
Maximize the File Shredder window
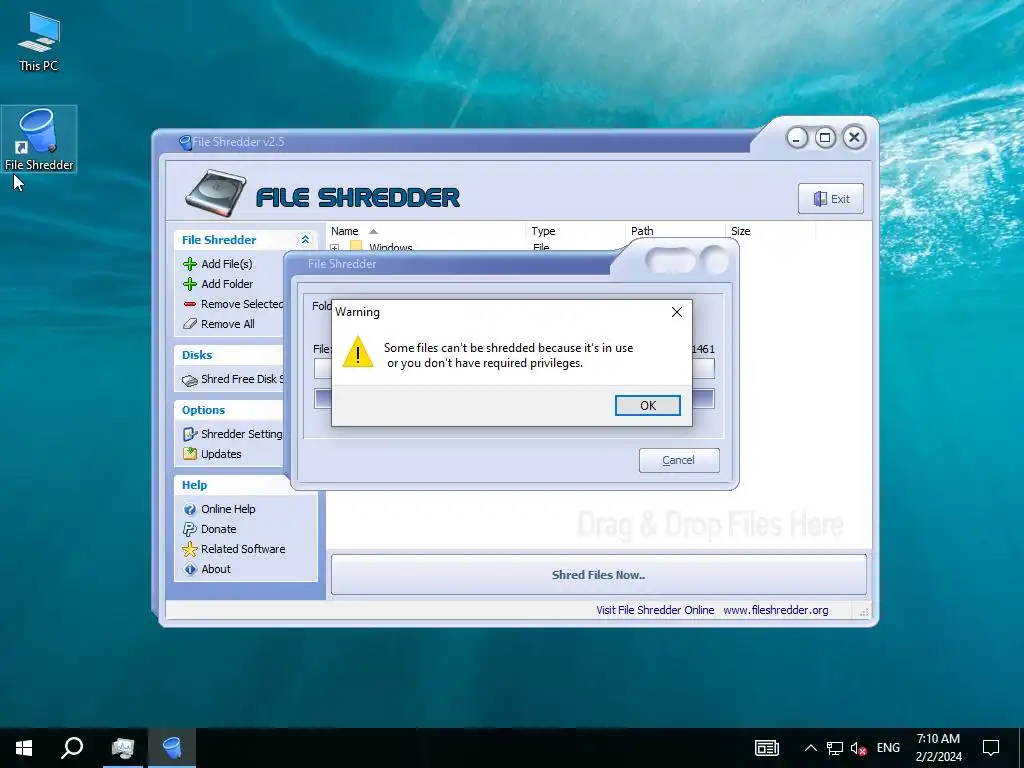pos(825,138)
